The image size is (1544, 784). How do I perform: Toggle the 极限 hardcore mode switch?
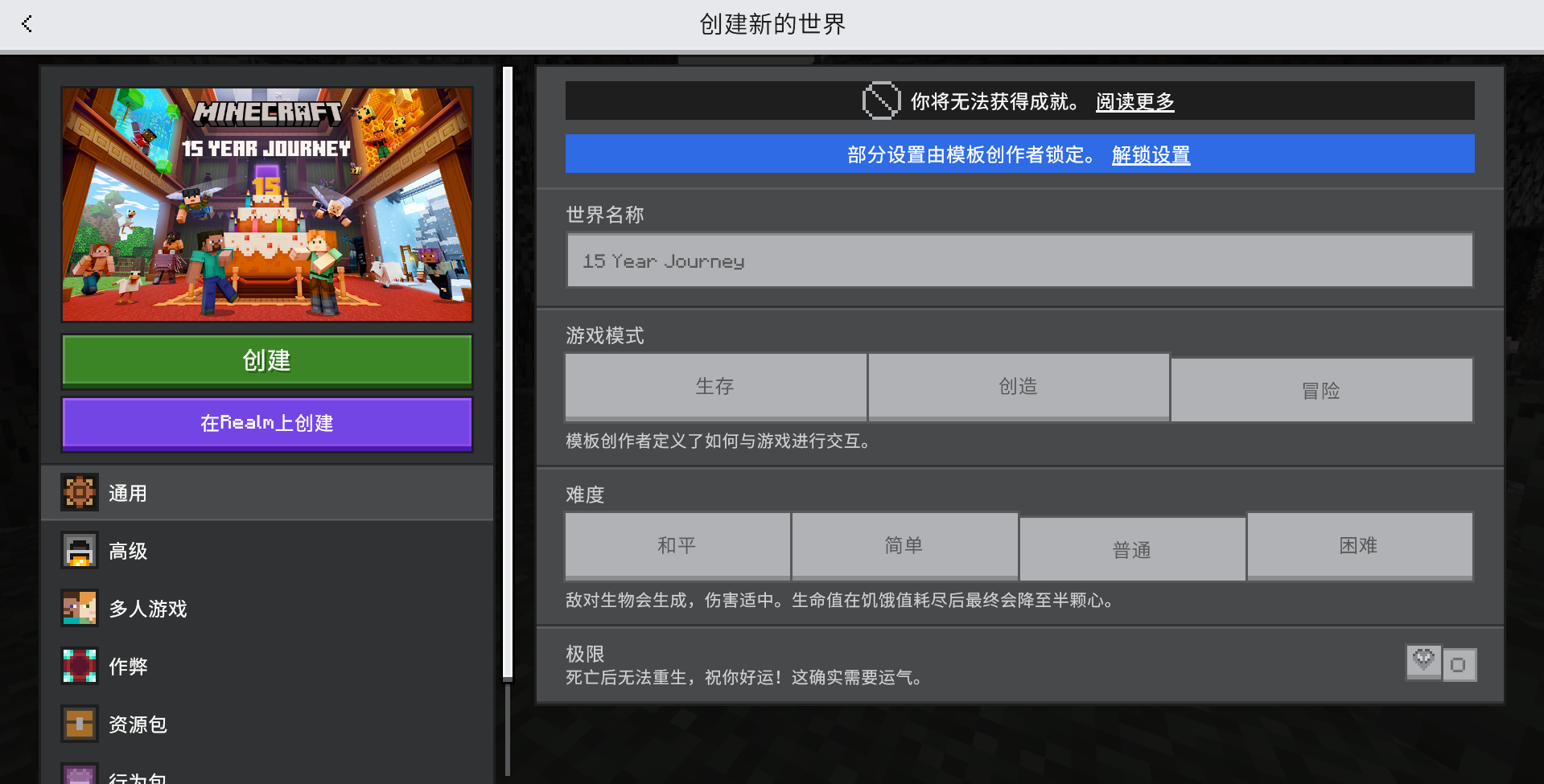(x=1441, y=663)
